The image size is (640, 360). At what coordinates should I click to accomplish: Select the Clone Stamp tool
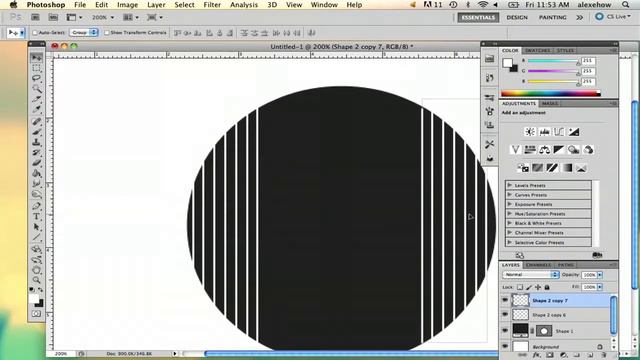pyautogui.click(x=36, y=142)
